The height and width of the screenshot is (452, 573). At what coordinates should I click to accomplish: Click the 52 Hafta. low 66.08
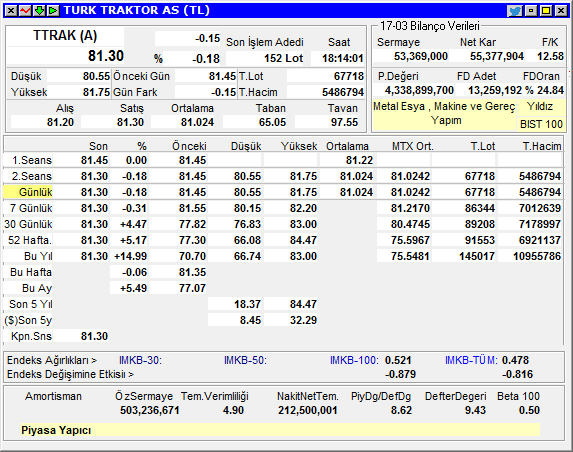247,240
